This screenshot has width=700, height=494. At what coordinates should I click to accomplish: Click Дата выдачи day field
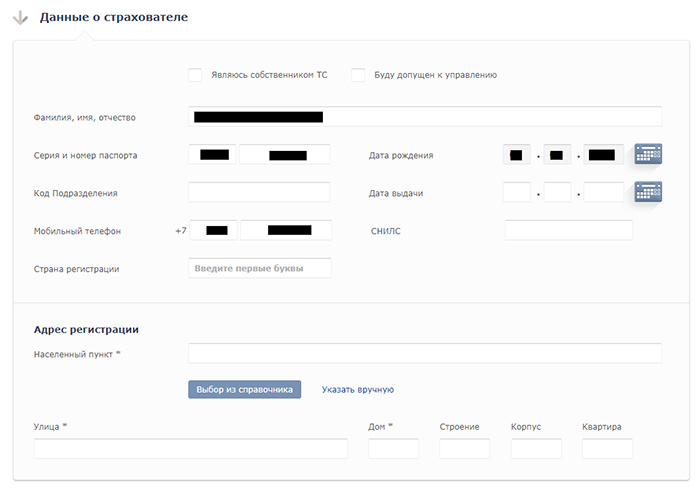[517, 192]
